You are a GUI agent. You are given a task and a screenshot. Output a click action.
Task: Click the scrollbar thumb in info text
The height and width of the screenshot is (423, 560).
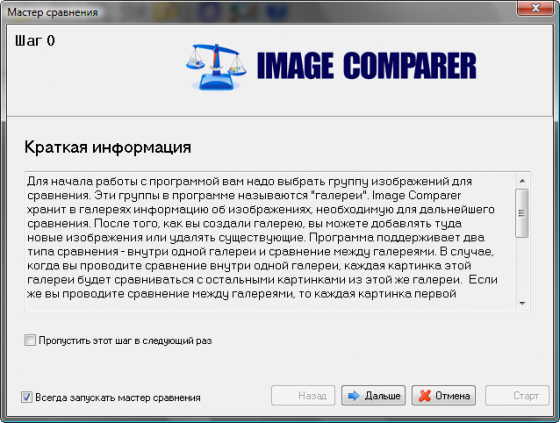pyautogui.click(x=522, y=213)
